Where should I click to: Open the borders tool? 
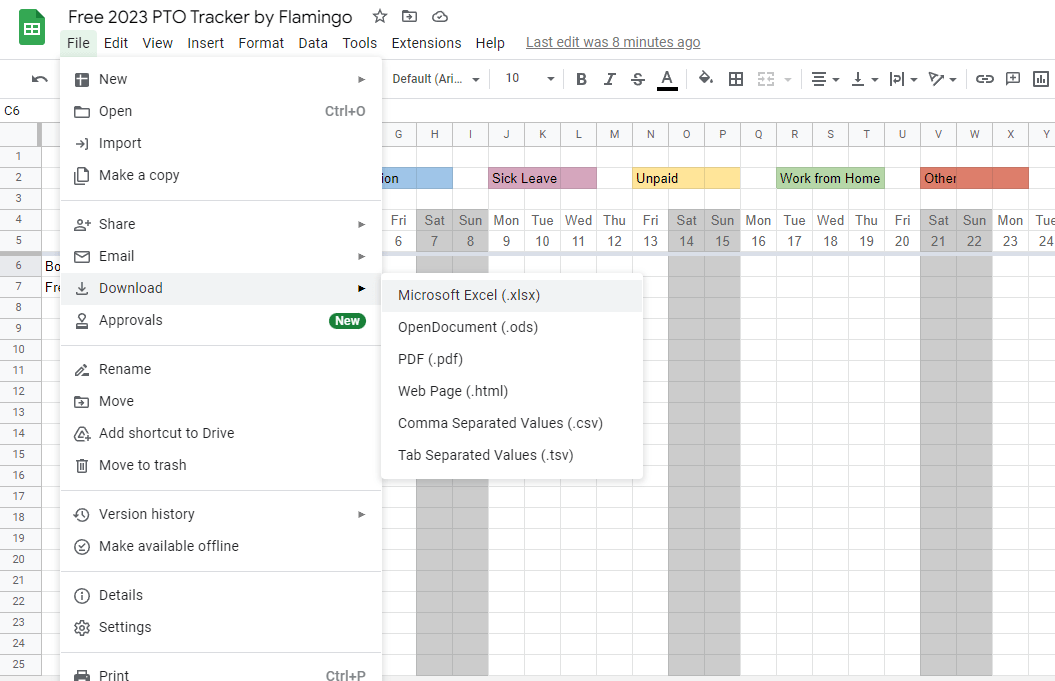pos(736,78)
